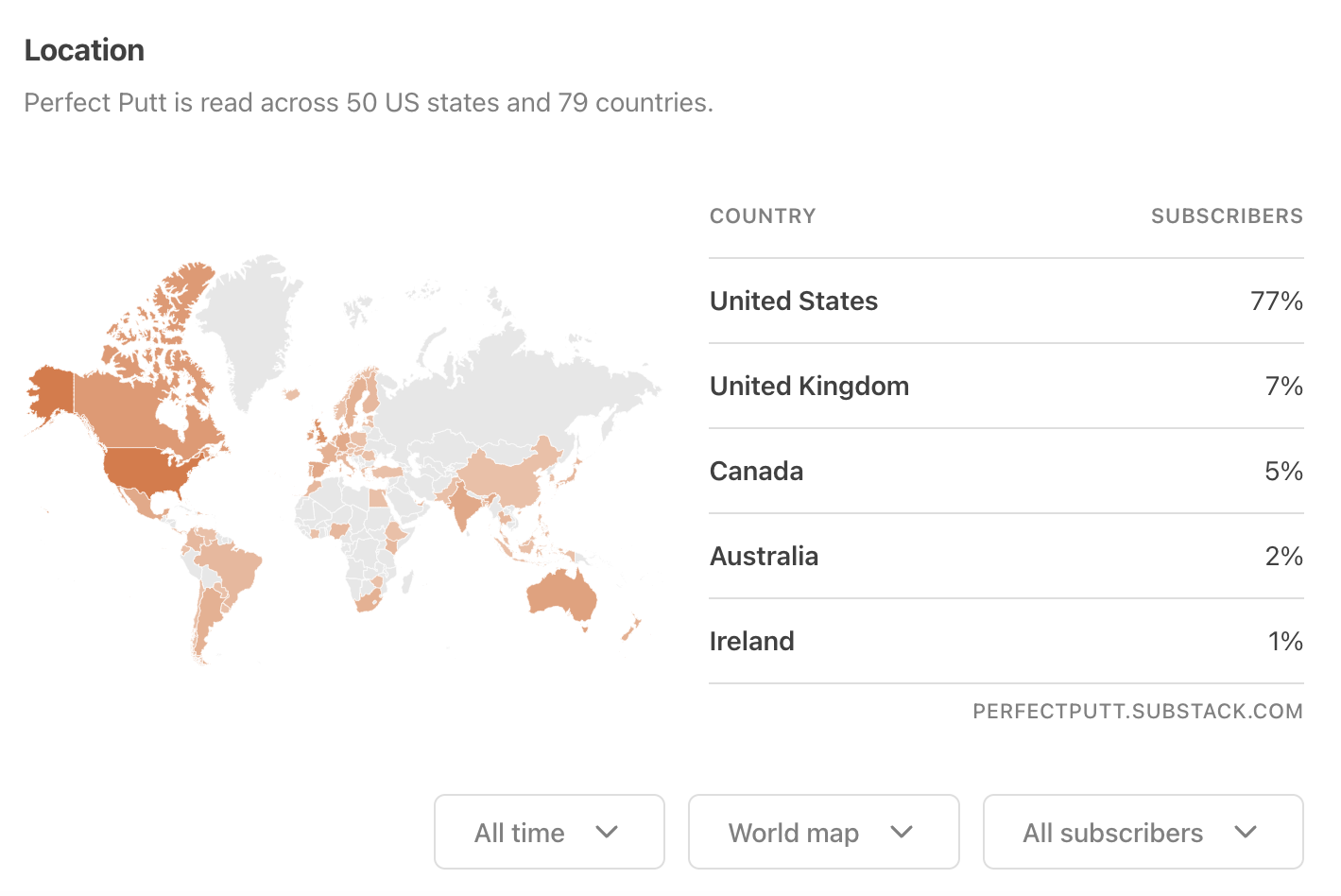1341x896 pixels.
Task: Open the All subscribers filter dropdown
Action: tap(1142, 832)
